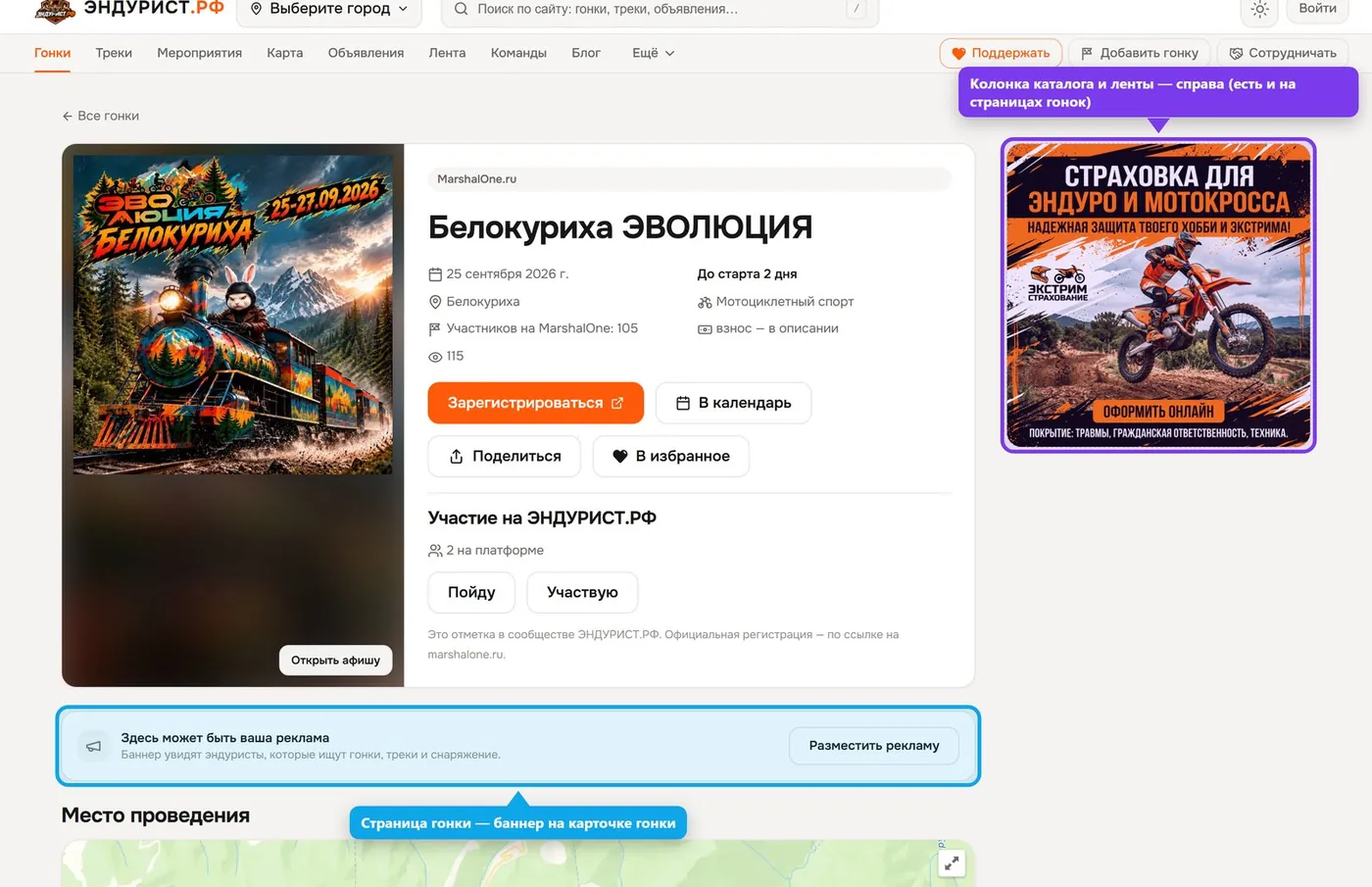Image resolution: width=1372 pixels, height=887 pixels.
Task: Click the people icon beside 2 на платформе
Action: click(435, 551)
